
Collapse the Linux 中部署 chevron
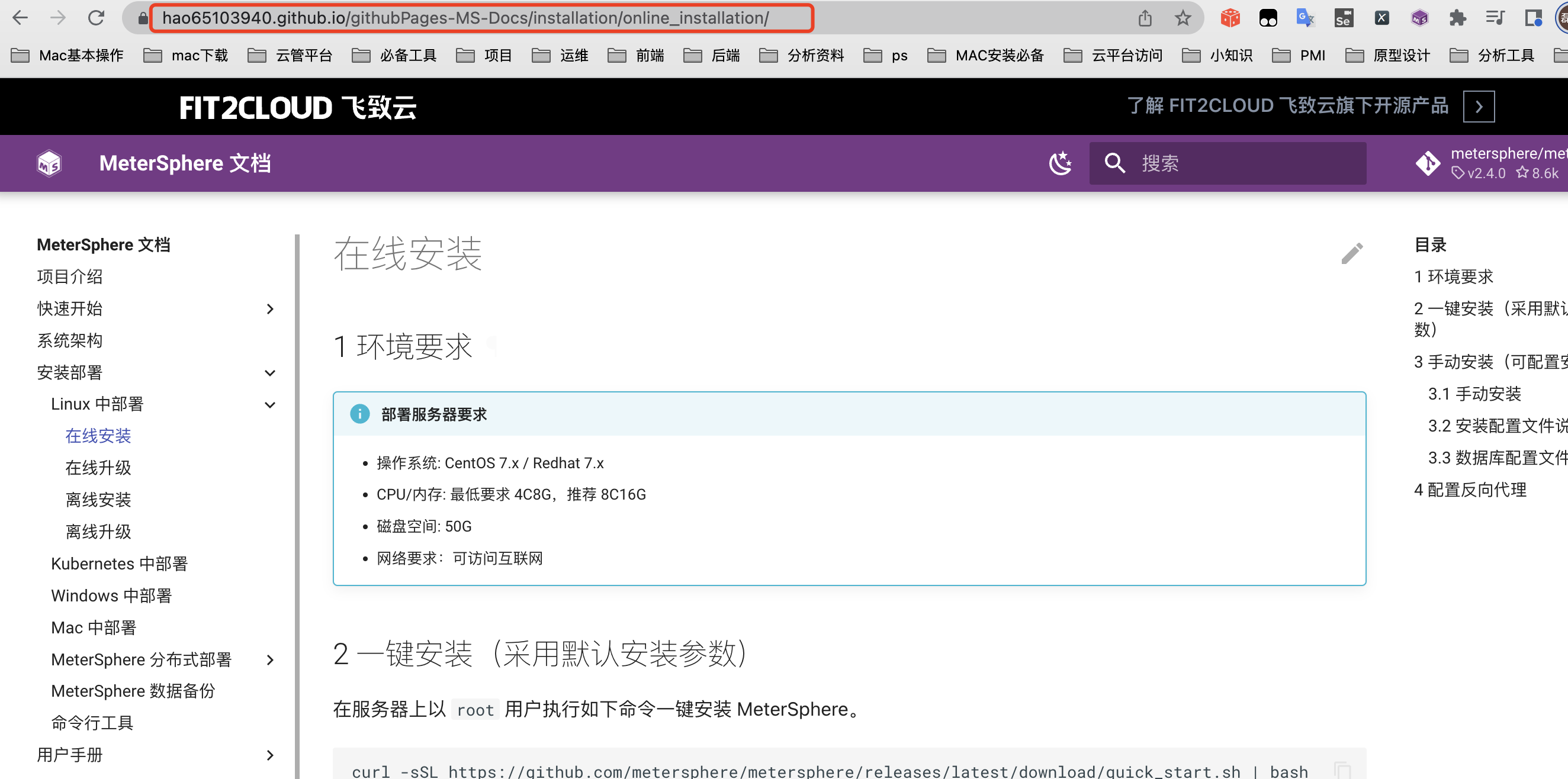(x=269, y=405)
